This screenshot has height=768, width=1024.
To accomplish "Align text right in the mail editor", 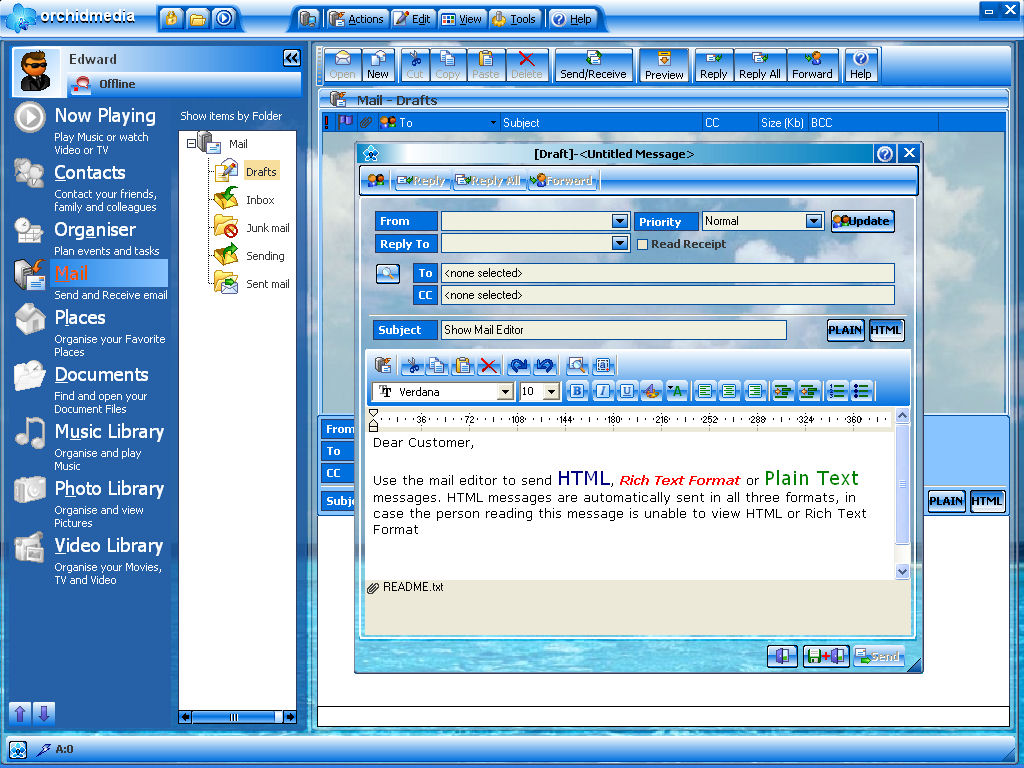I will 754,391.
